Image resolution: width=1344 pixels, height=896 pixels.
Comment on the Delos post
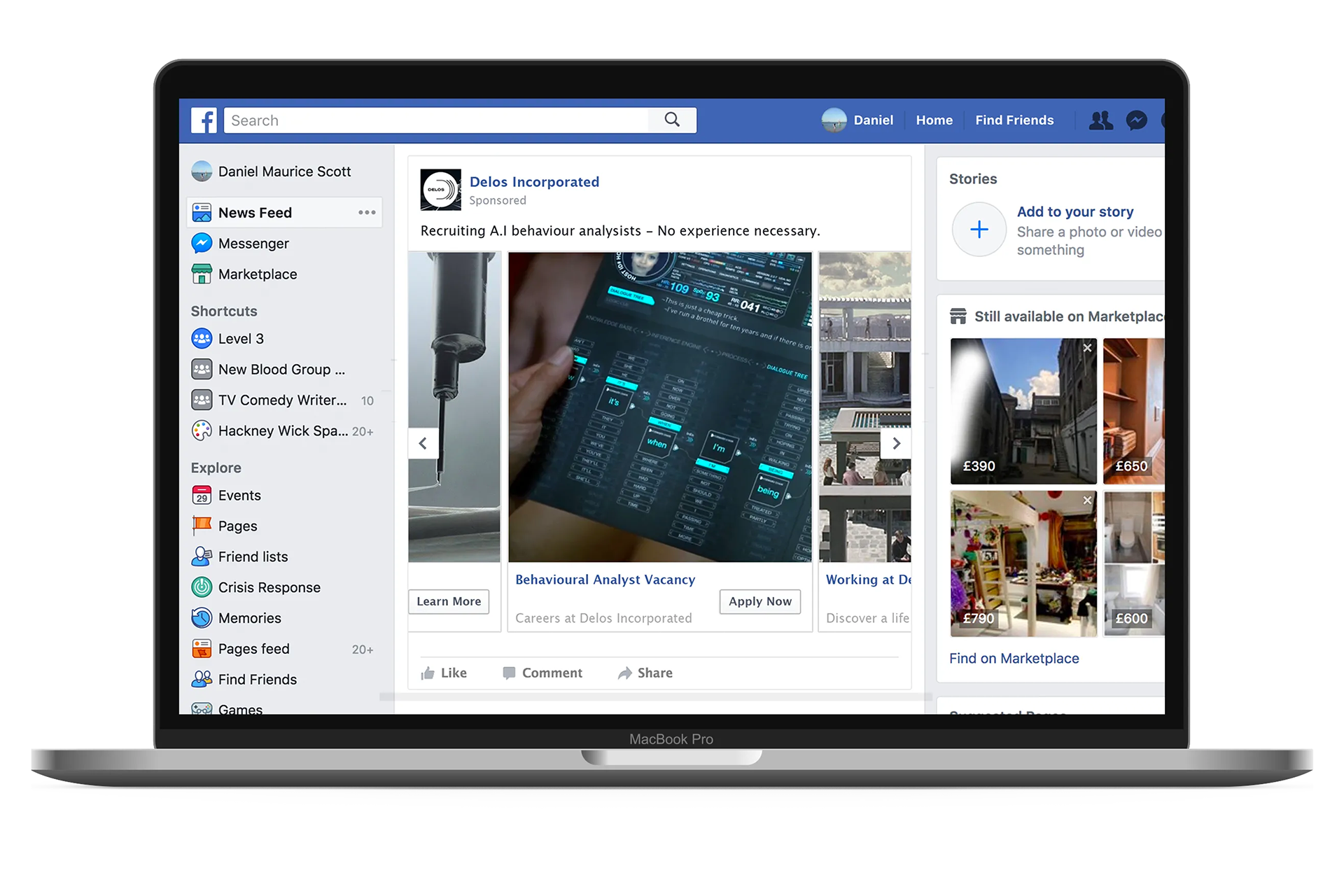542,673
